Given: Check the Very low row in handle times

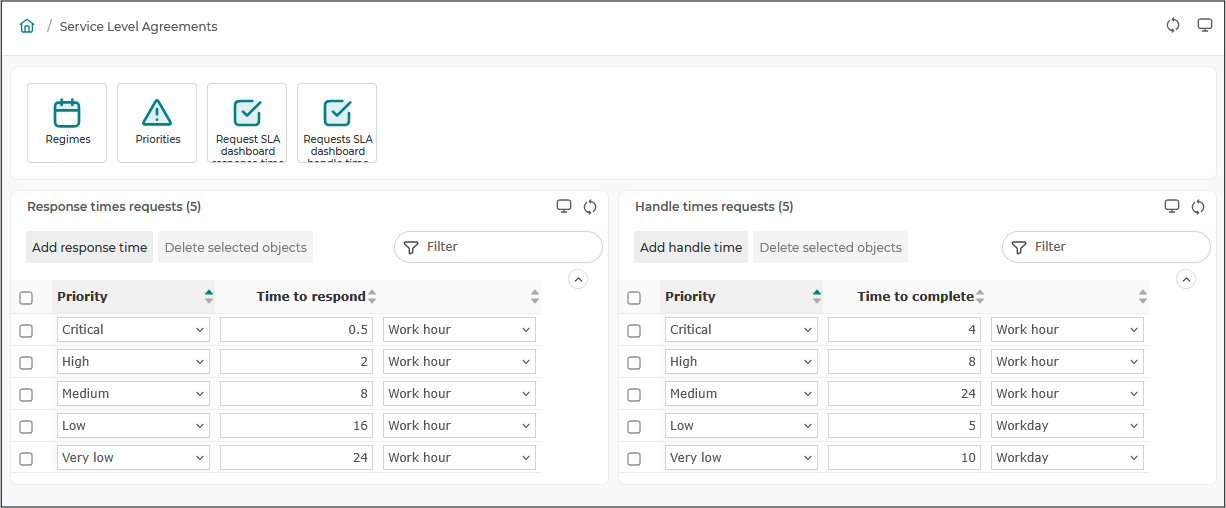Looking at the screenshot, I should 634,459.
